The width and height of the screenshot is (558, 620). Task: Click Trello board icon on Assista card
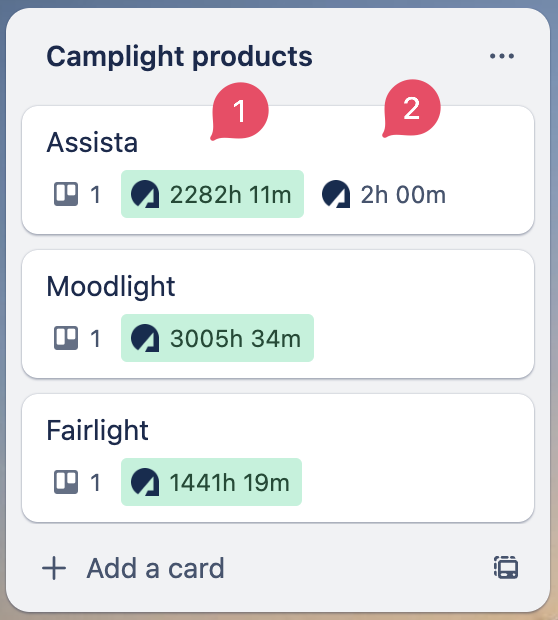(x=66, y=194)
